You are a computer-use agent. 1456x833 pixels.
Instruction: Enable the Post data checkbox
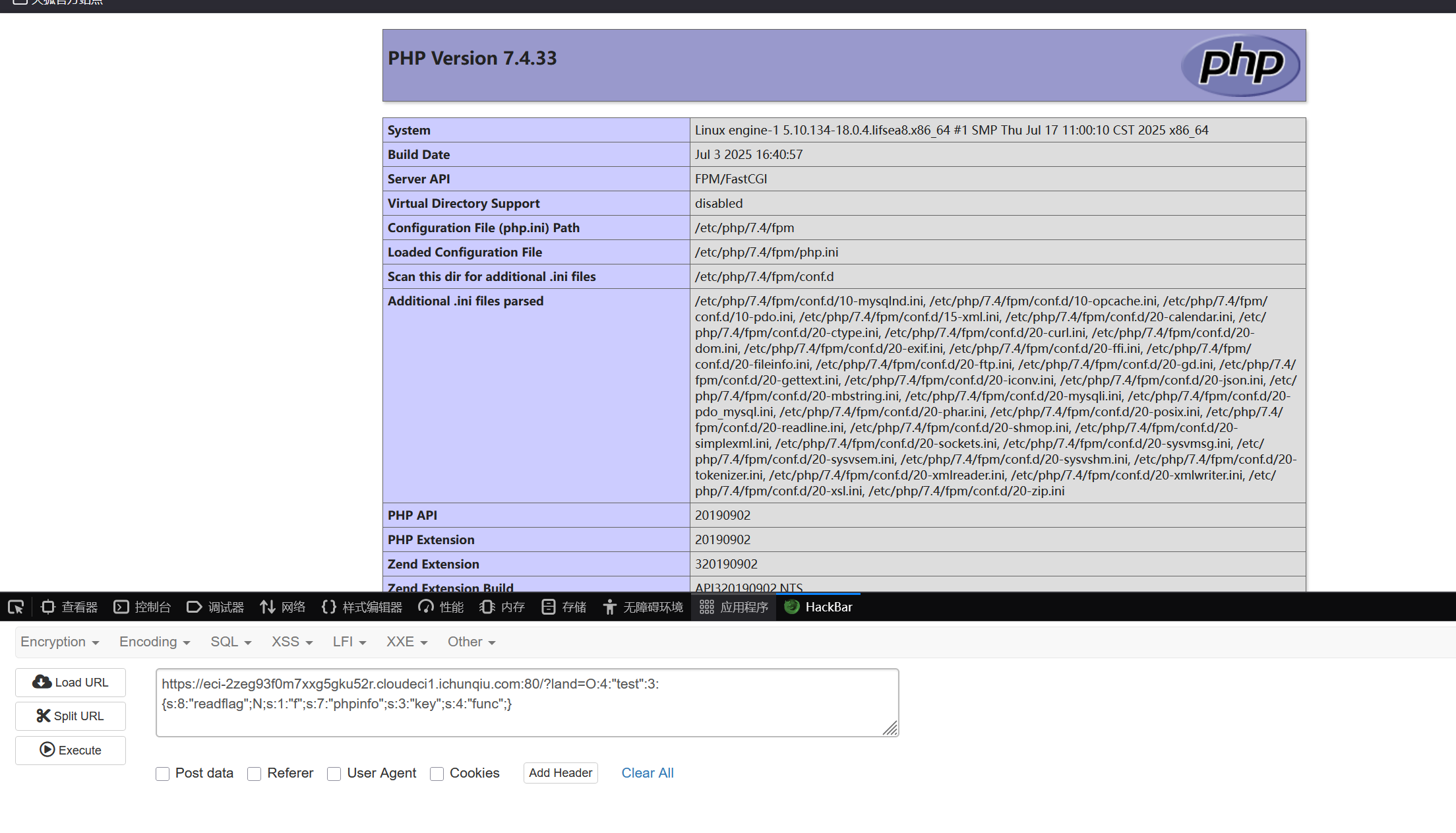point(163,774)
